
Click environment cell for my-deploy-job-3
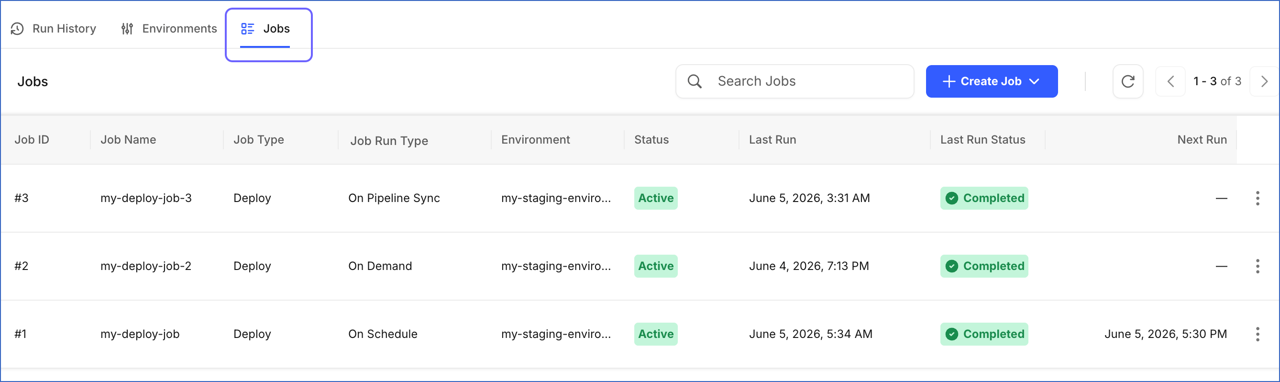coord(556,198)
